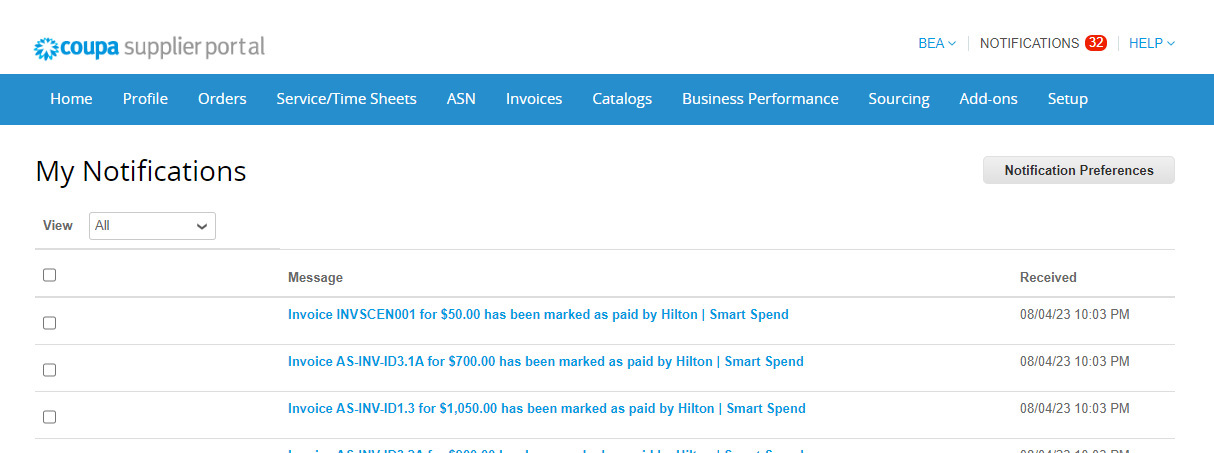The width and height of the screenshot is (1214, 453).
Task: Click the NOTIFICATIONS link in header
Action: click(x=1029, y=43)
